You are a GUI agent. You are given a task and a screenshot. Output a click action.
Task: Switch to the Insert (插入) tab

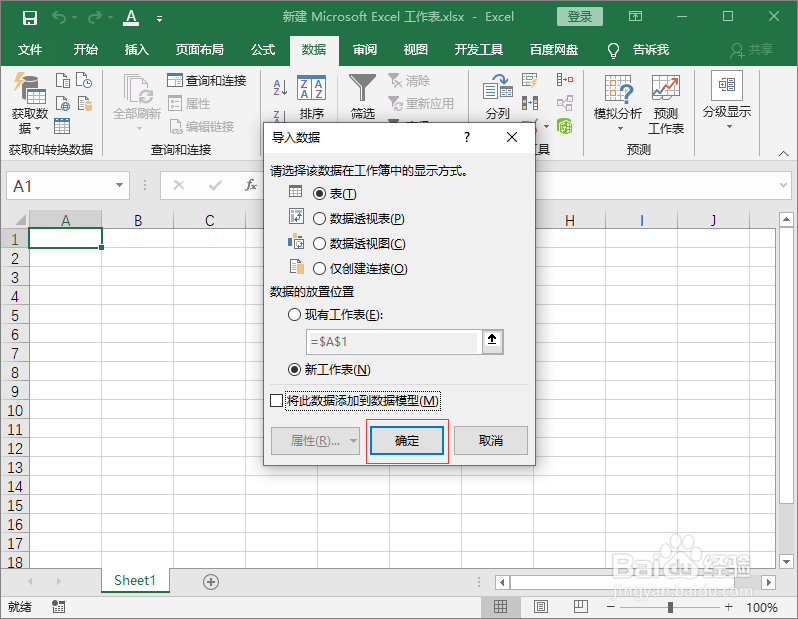pos(136,50)
